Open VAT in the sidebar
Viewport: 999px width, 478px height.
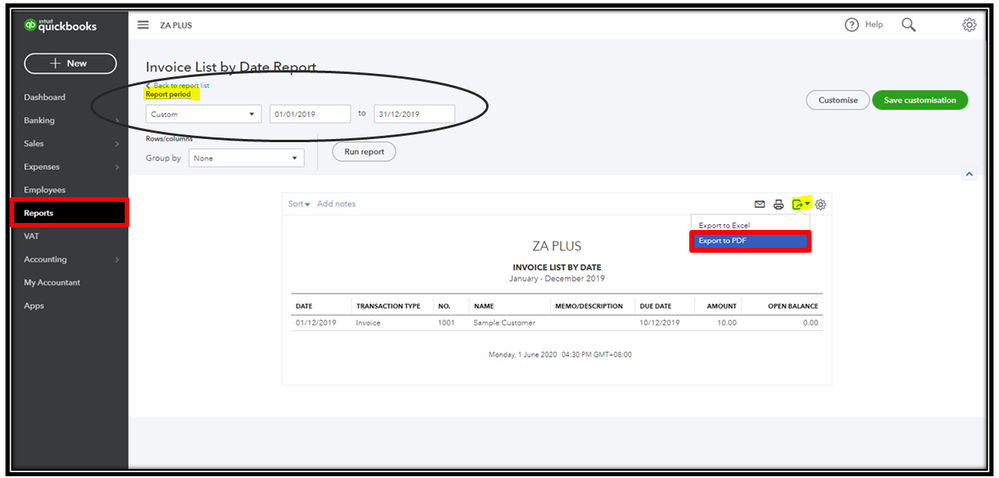[31, 236]
